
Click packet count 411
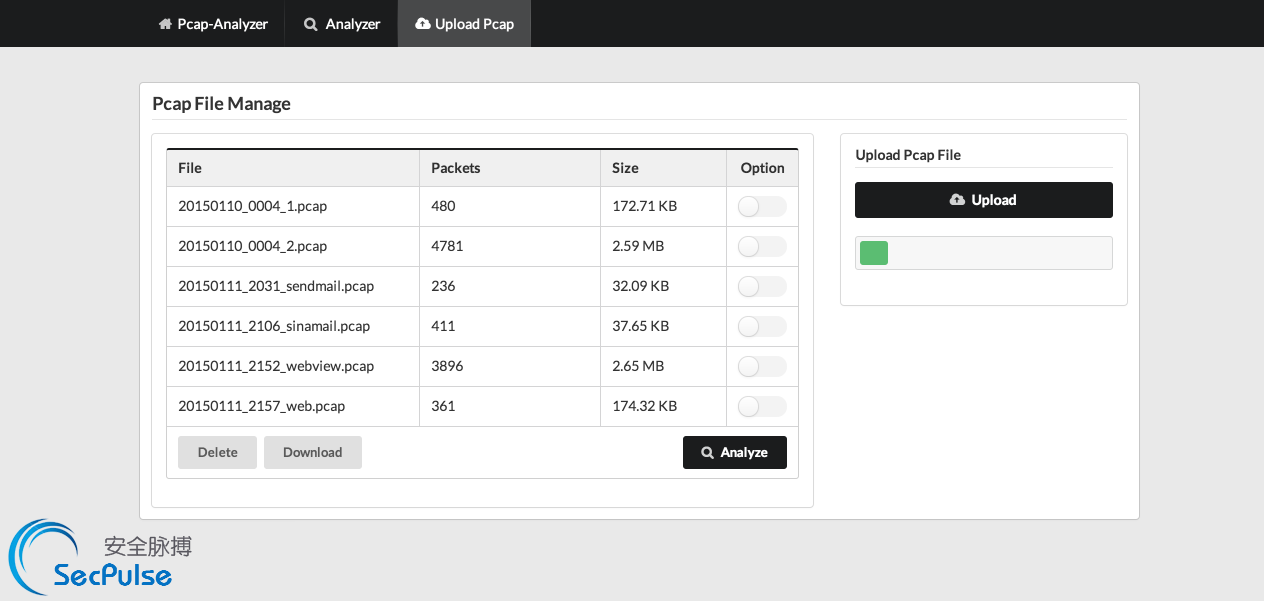coord(443,326)
